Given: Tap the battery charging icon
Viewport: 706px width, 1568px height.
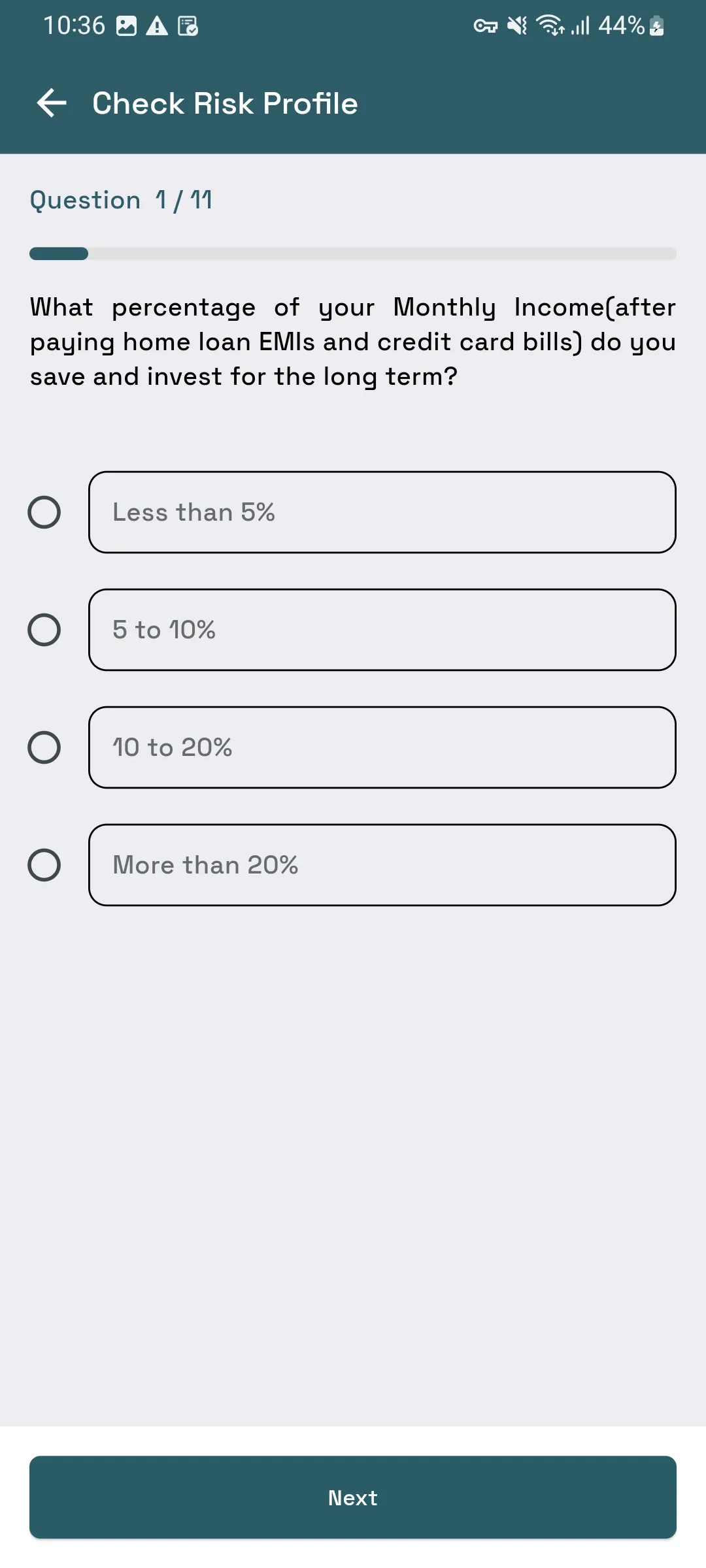Looking at the screenshot, I should coord(657,26).
